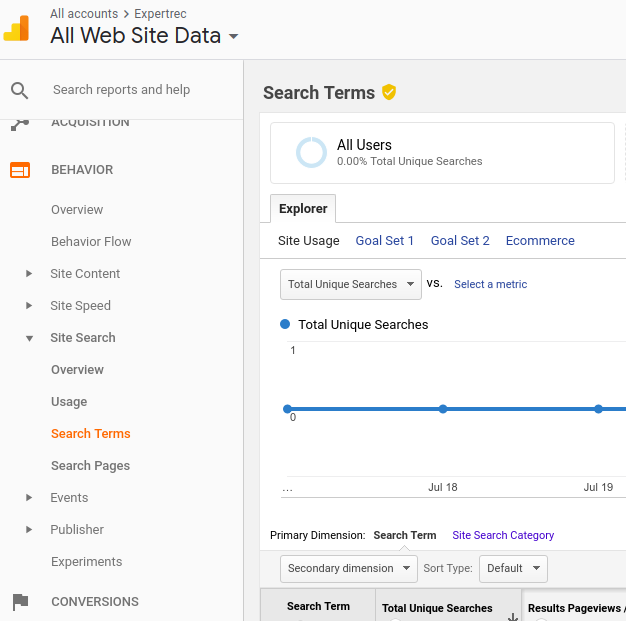Click the Events menu label
This screenshot has height=621, width=626.
[x=69, y=498]
